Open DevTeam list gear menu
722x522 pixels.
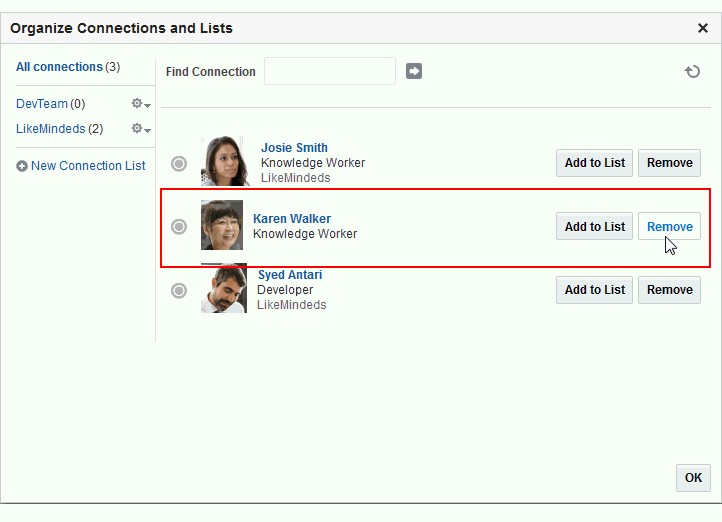(x=141, y=104)
